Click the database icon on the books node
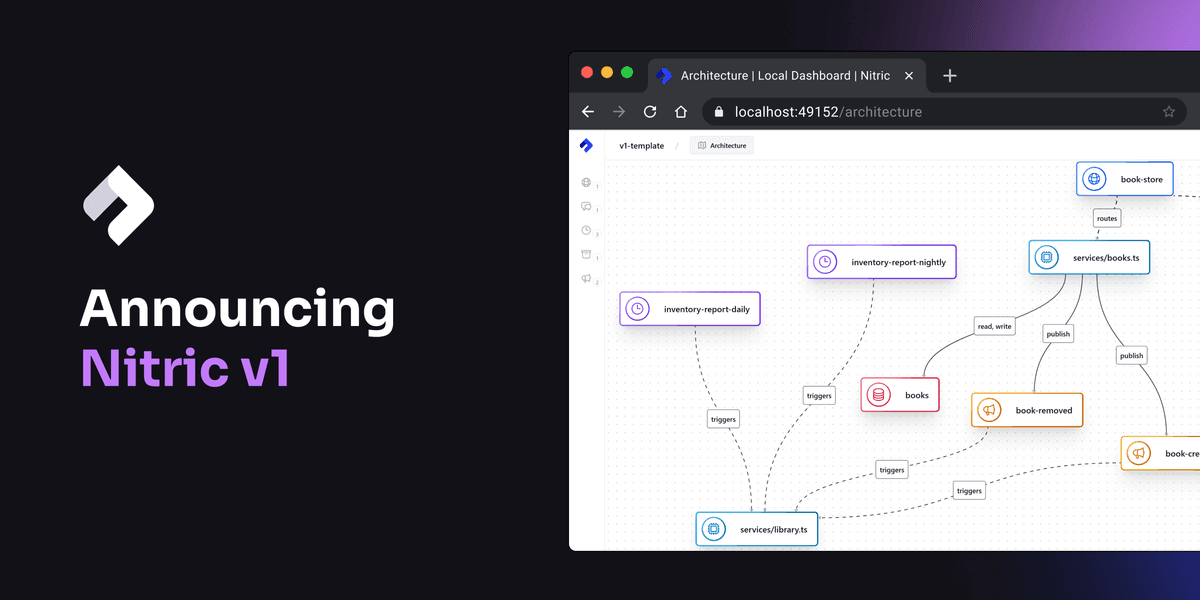This screenshot has height=600, width=1200. tap(880, 394)
